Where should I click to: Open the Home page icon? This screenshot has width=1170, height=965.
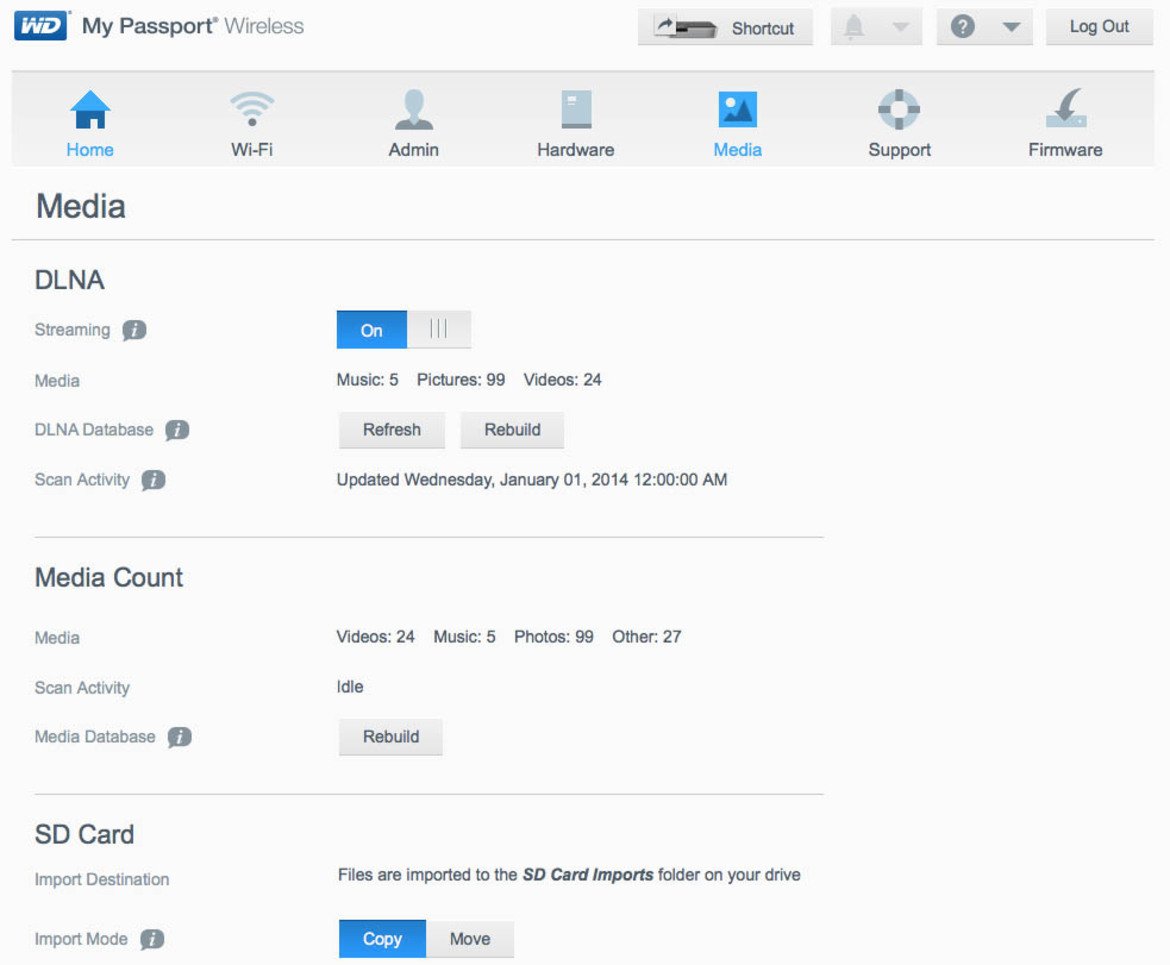pyautogui.click(x=90, y=110)
